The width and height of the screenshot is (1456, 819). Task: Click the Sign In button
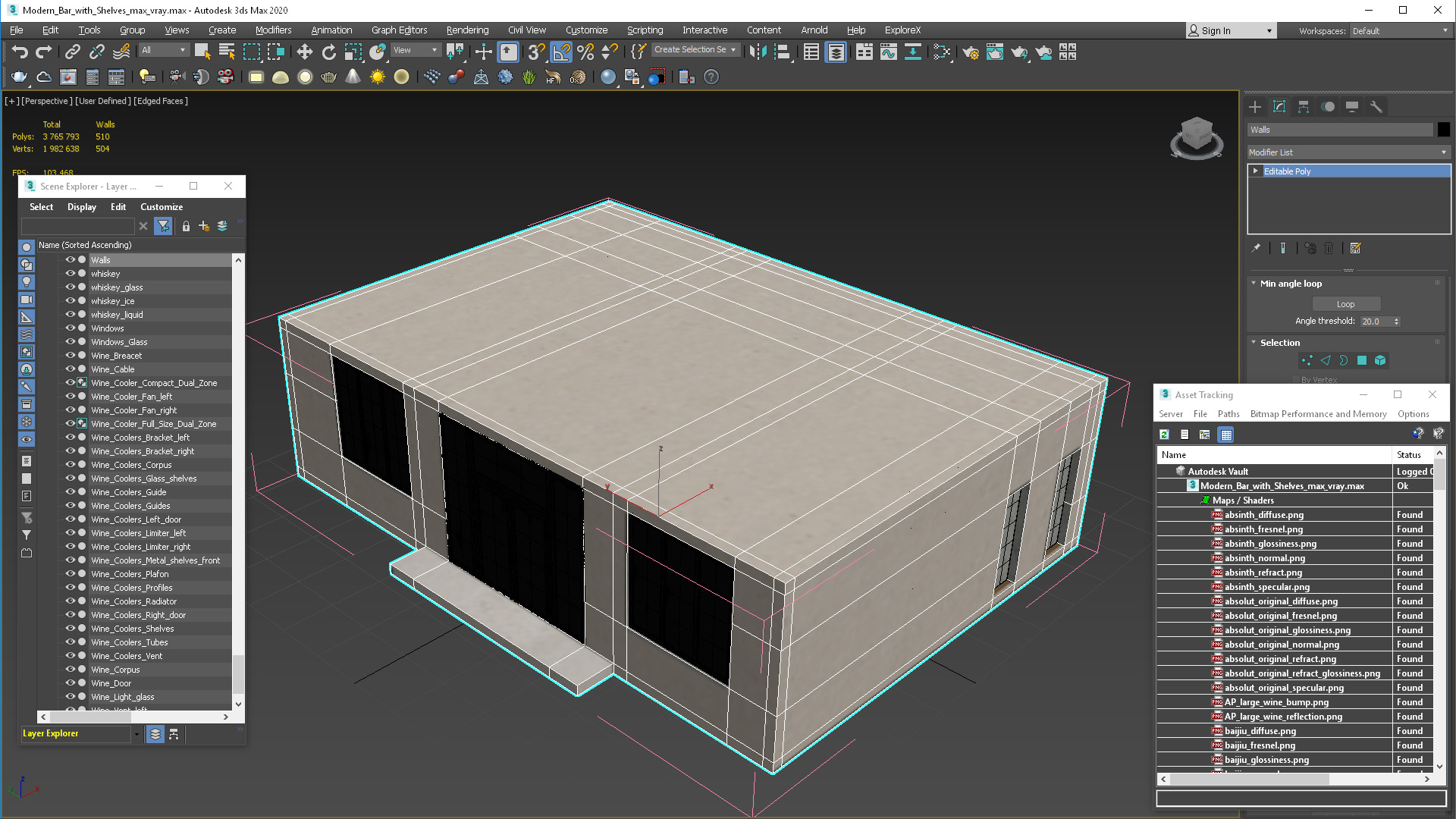[x=1216, y=31]
